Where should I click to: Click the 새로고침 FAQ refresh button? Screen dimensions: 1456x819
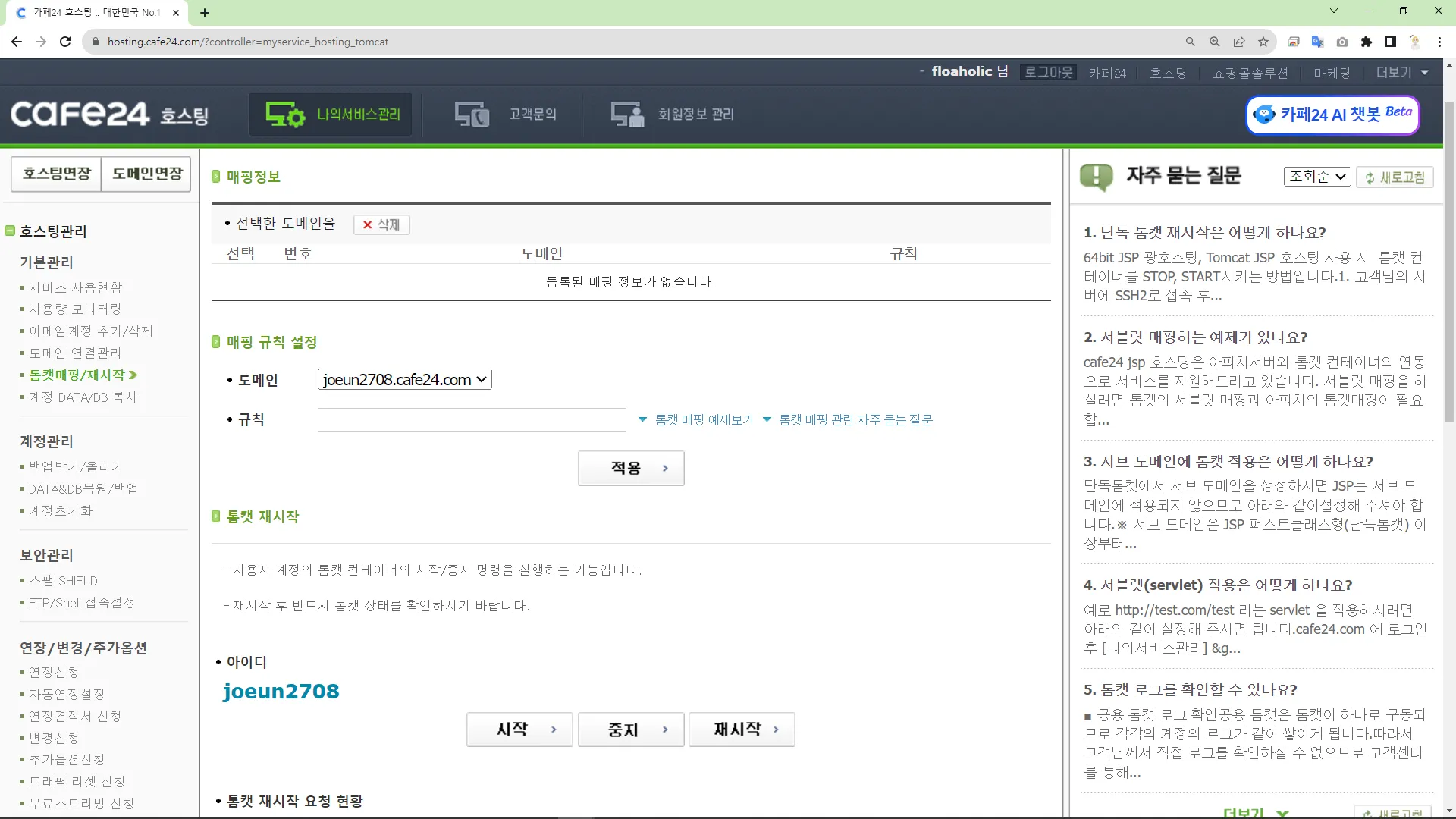[x=1394, y=177]
